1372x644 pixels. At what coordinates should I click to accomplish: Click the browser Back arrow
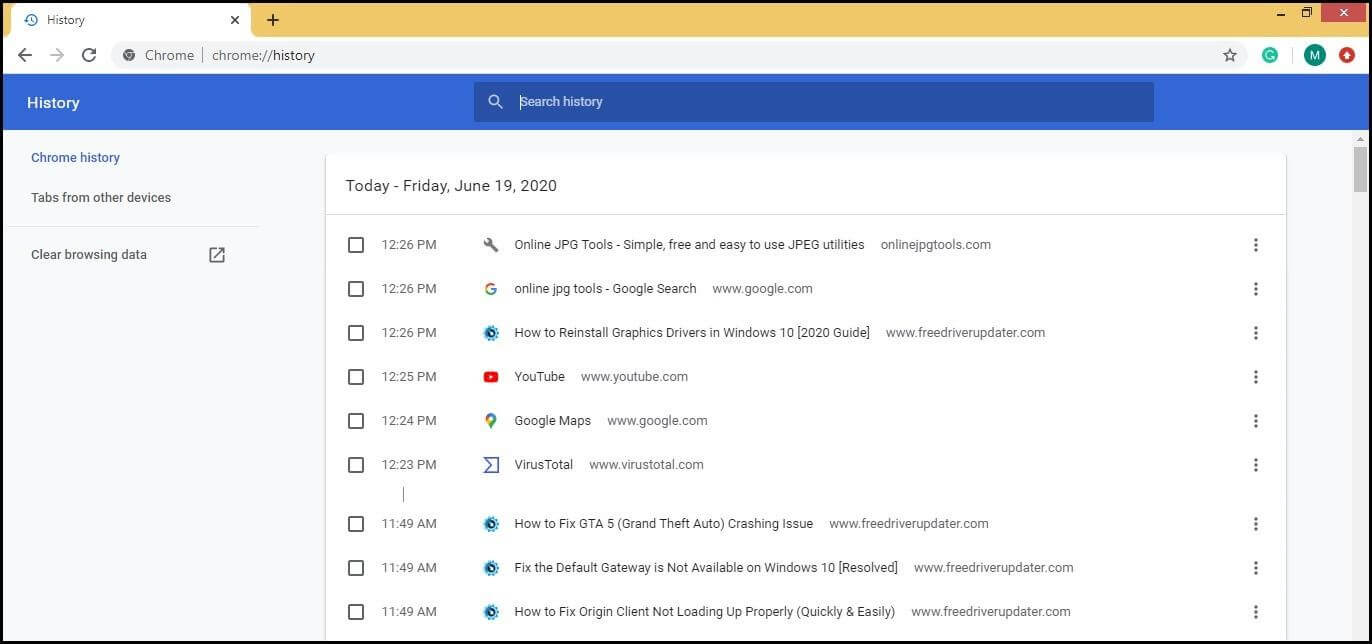coord(25,55)
